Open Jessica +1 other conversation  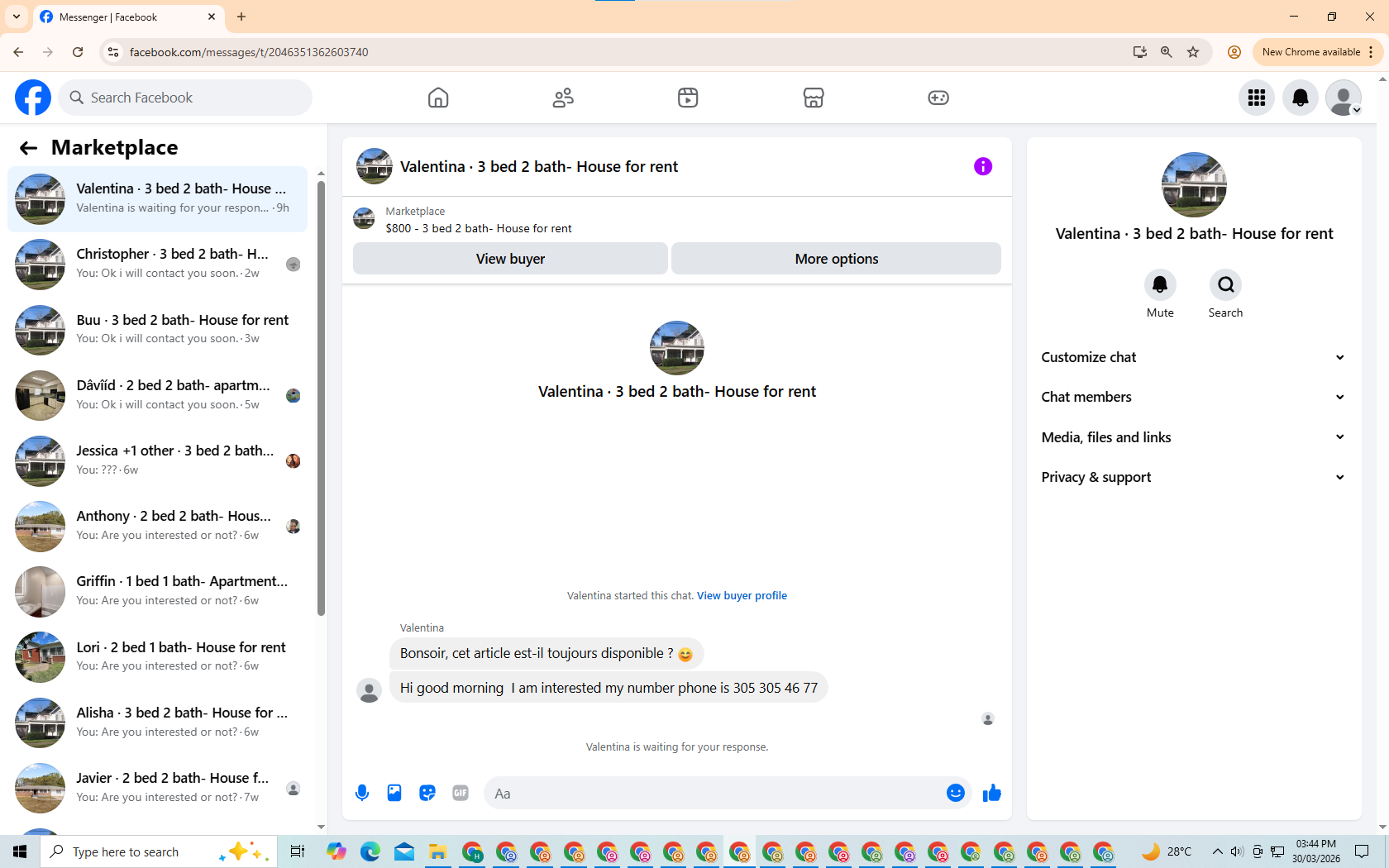click(x=157, y=460)
